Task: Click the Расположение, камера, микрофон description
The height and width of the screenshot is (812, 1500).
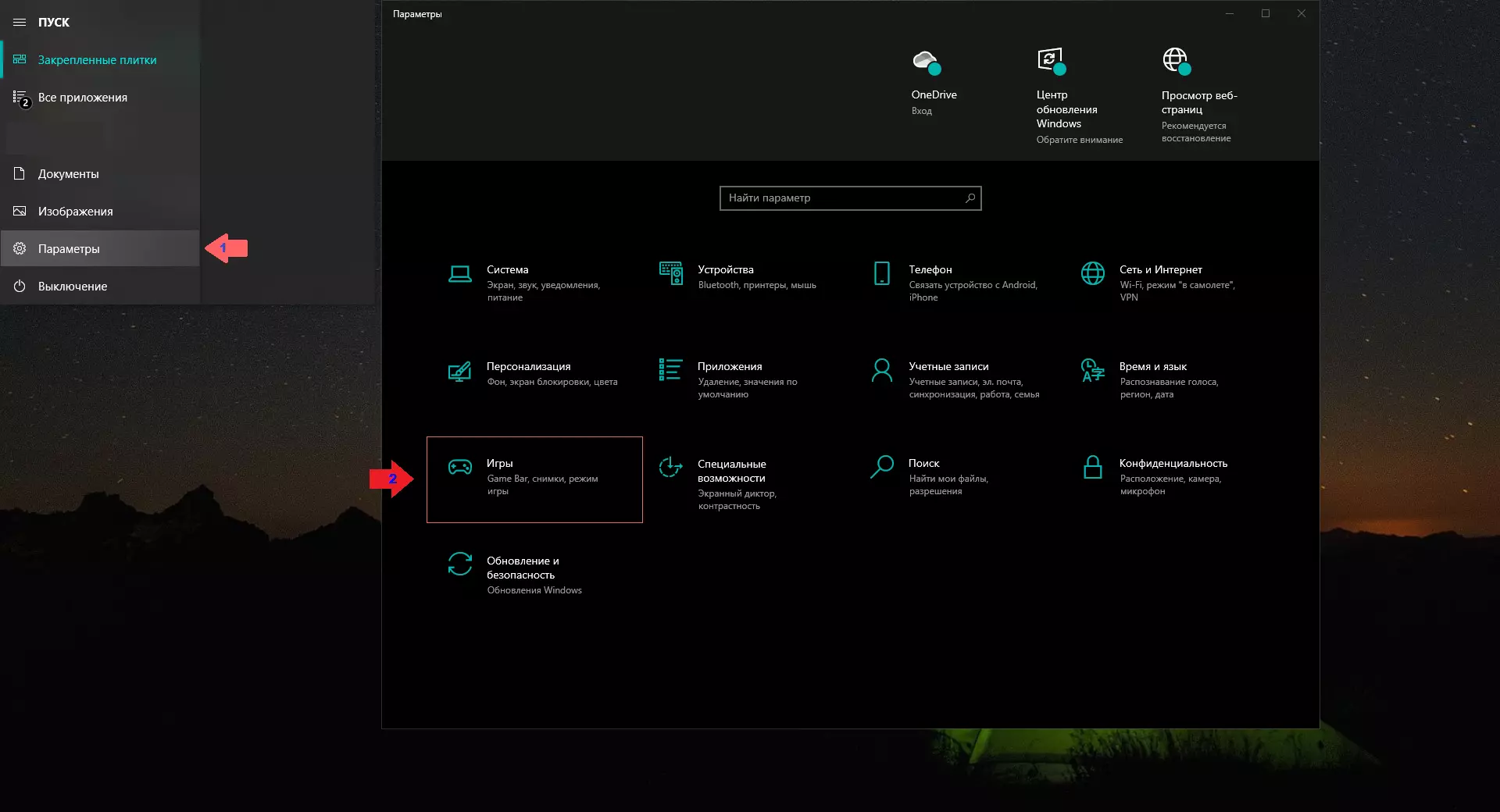Action: tap(1170, 485)
